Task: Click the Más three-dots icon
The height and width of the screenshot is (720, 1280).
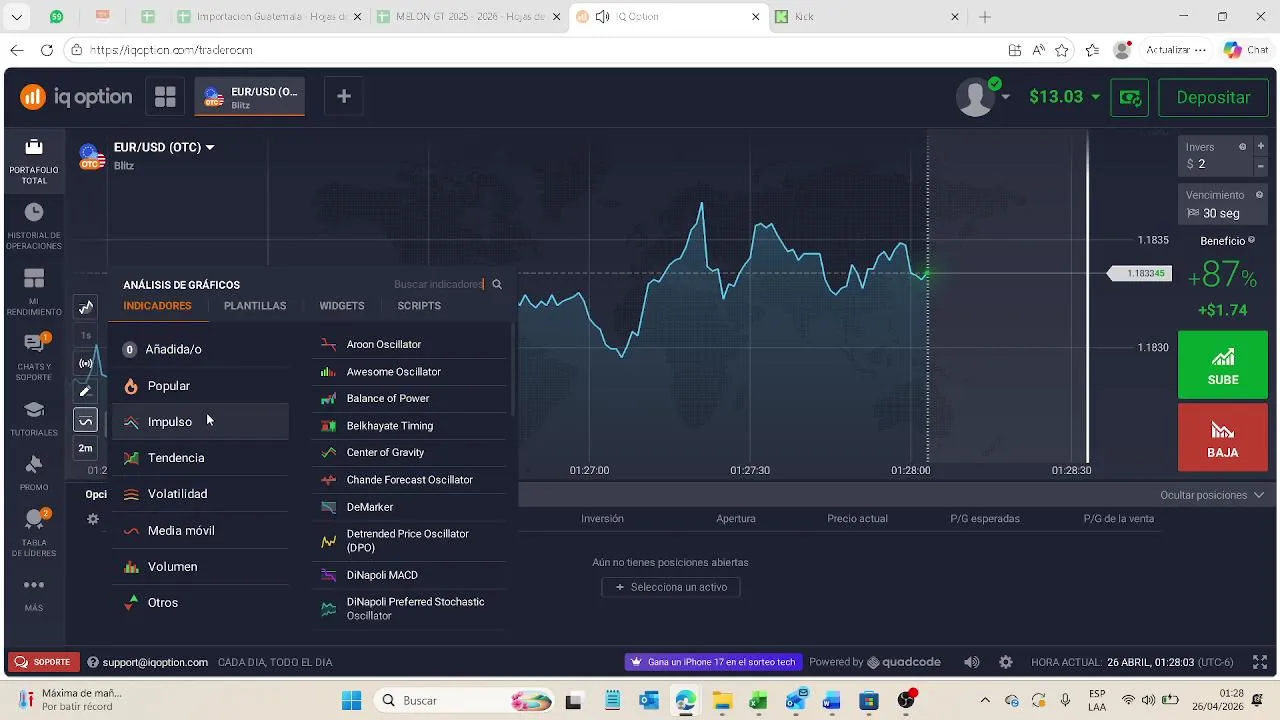Action: (34, 585)
